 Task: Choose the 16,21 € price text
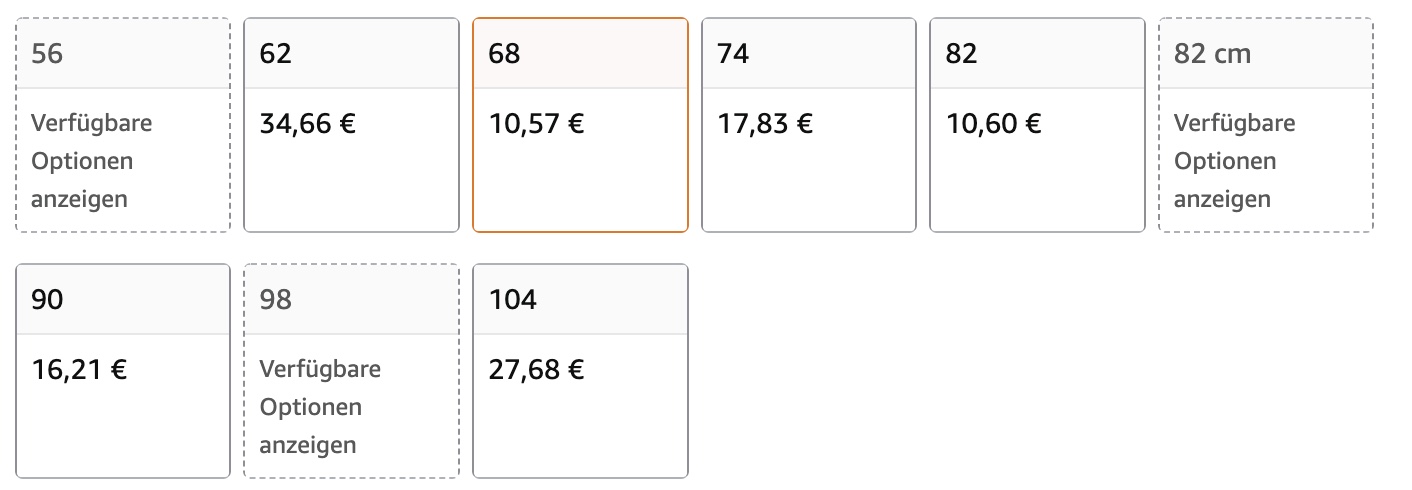tap(79, 370)
